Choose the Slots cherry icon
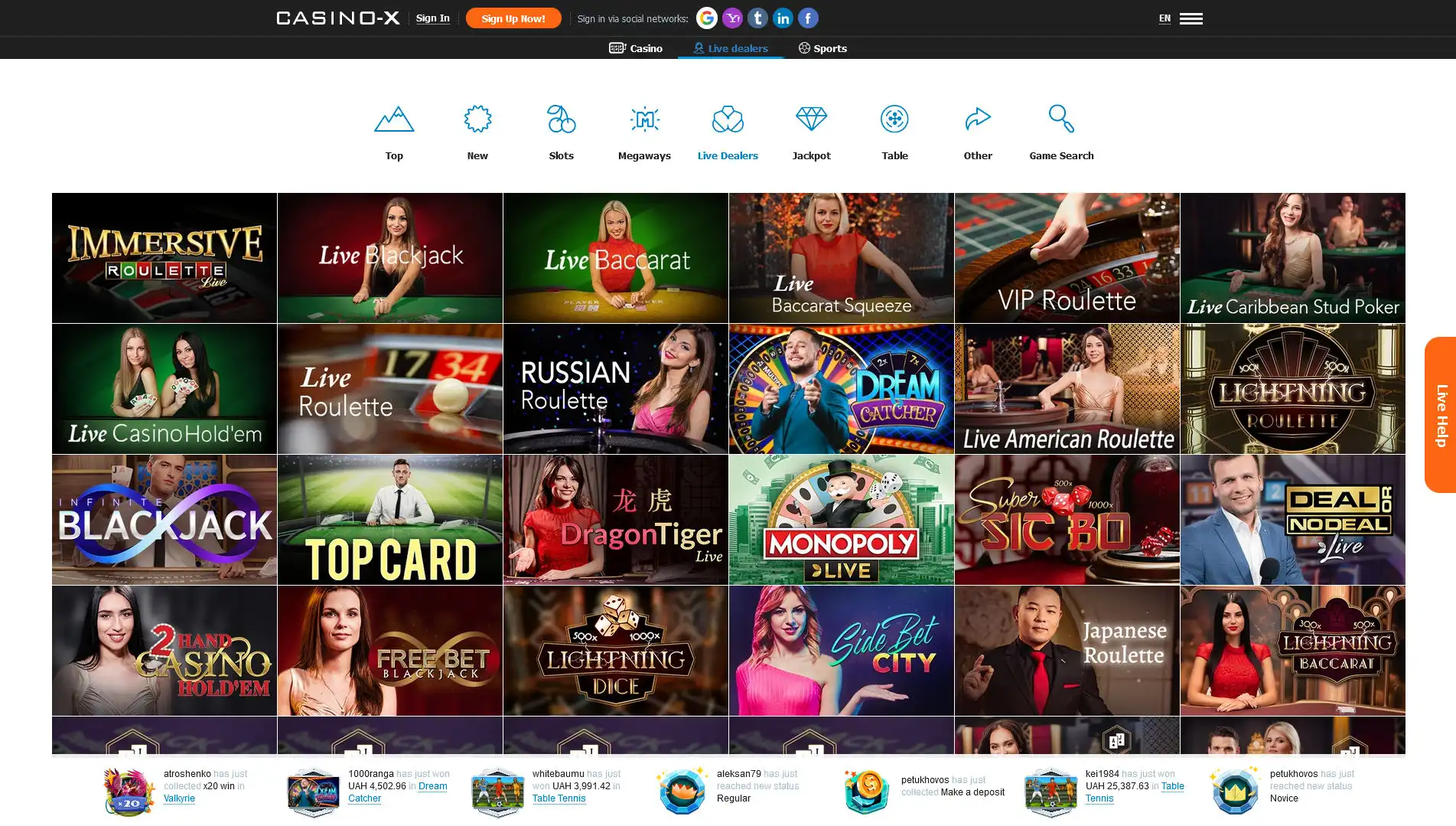This screenshot has height=826, width=1456. coord(561,120)
